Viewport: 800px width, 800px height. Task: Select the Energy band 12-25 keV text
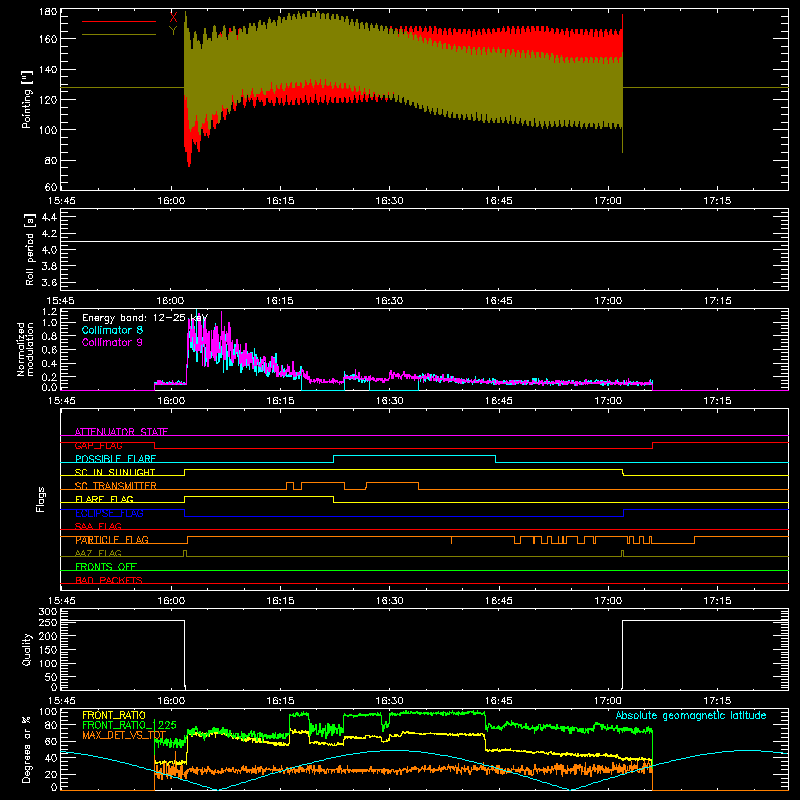(145, 318)
